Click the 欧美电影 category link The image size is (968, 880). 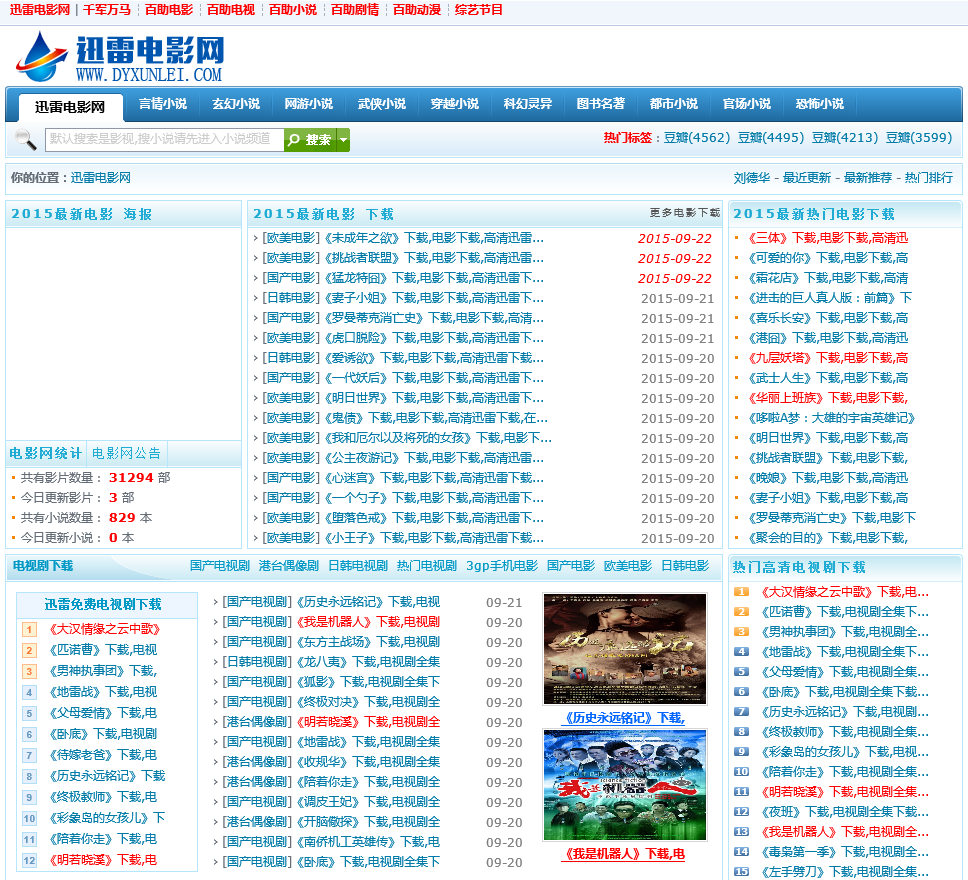pos(628,566)
